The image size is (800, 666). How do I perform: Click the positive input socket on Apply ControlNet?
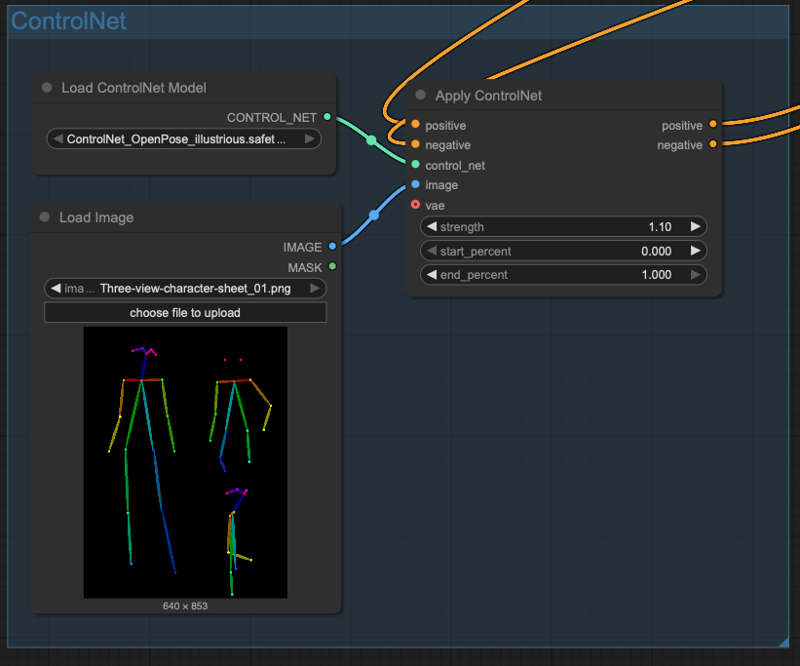point(415,125)
